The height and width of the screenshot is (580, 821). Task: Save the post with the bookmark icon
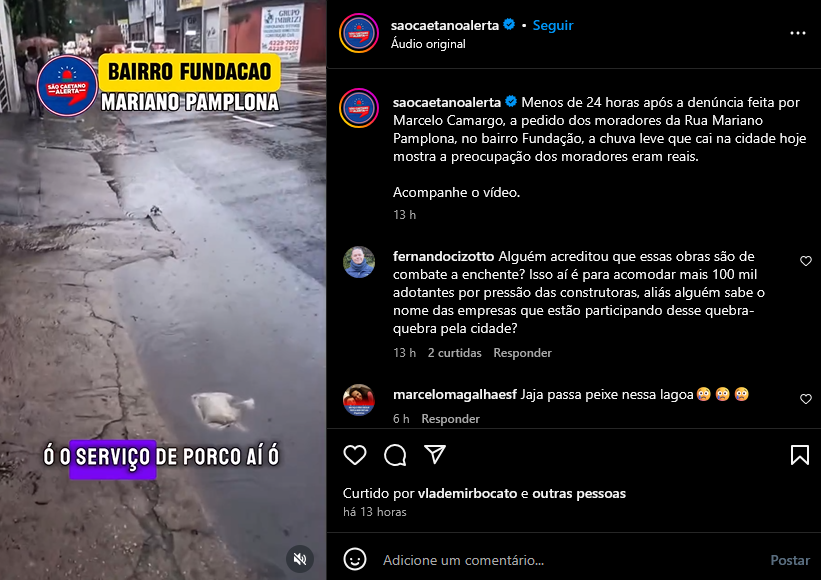coord(800,455)
